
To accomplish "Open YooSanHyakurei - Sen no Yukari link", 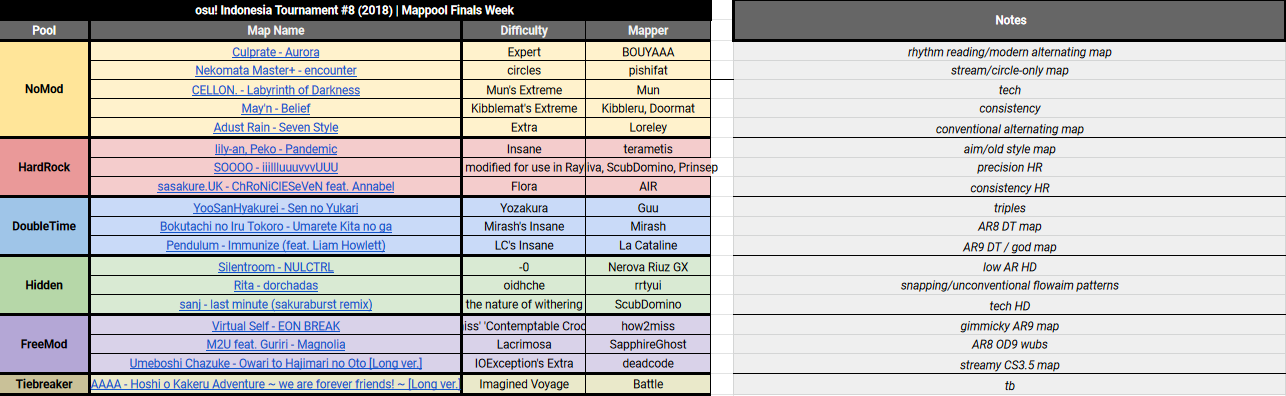I will click(275, 207).
